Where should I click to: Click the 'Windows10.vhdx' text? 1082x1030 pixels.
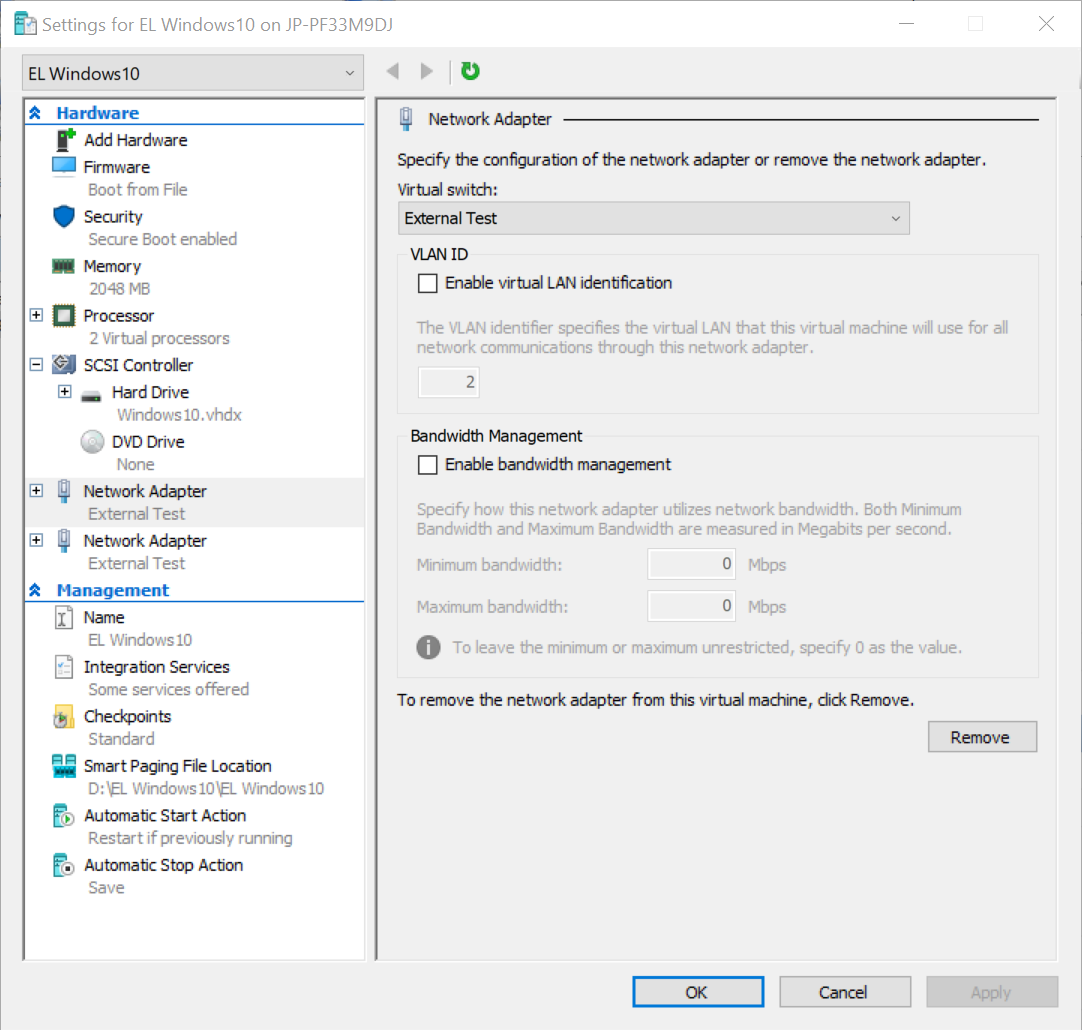tap(179, 415)
